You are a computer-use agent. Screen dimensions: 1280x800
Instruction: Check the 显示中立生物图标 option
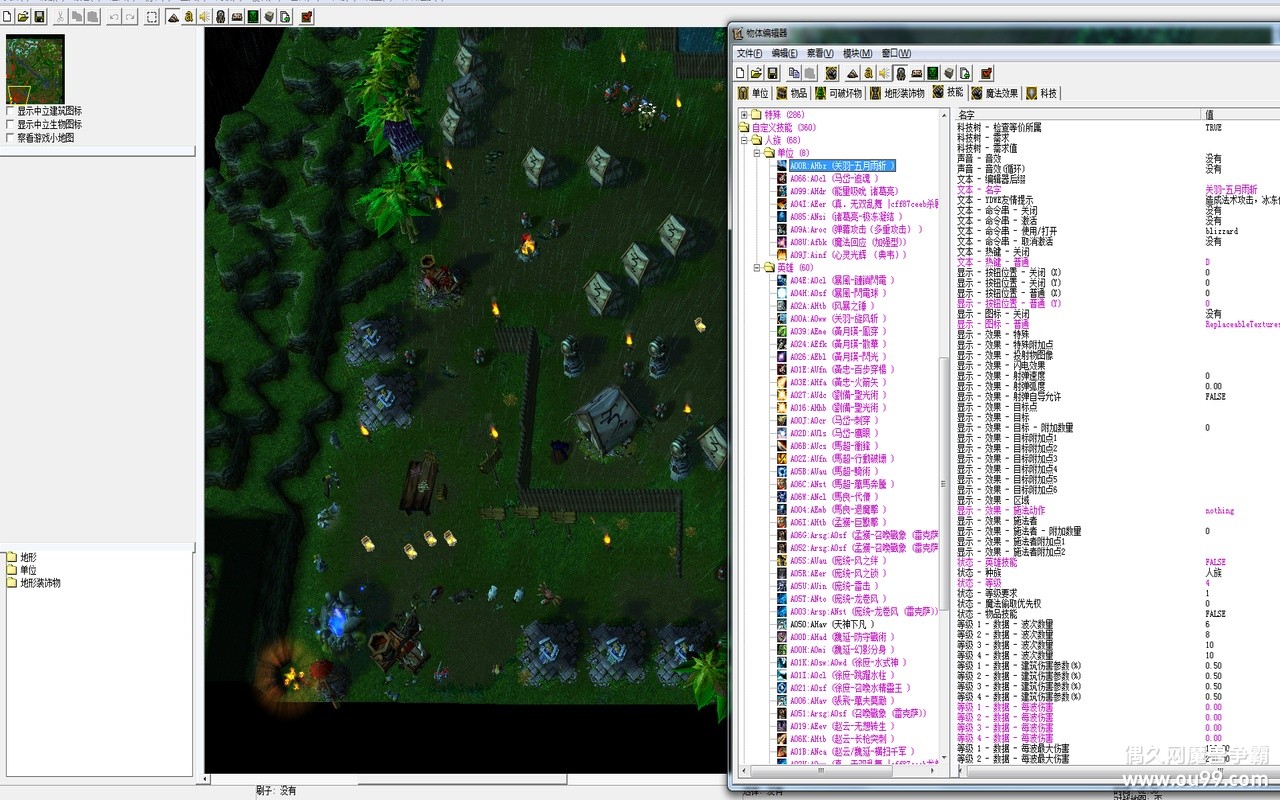coord(11,125)
